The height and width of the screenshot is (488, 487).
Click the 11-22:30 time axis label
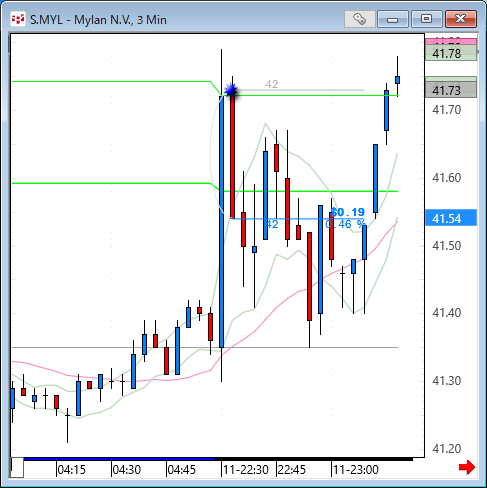(246, 470)
